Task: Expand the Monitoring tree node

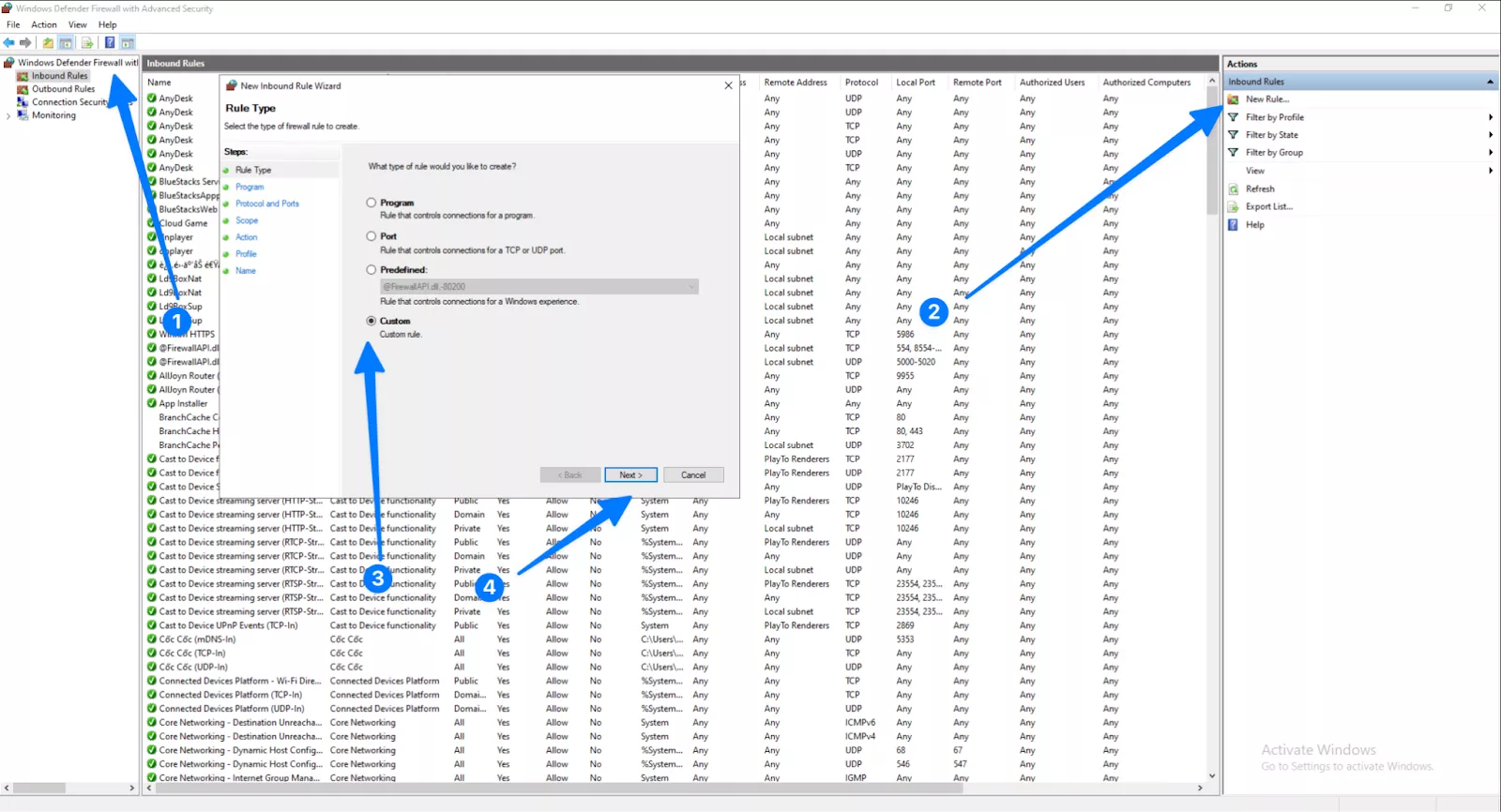Action: click(x=8, y=116)
